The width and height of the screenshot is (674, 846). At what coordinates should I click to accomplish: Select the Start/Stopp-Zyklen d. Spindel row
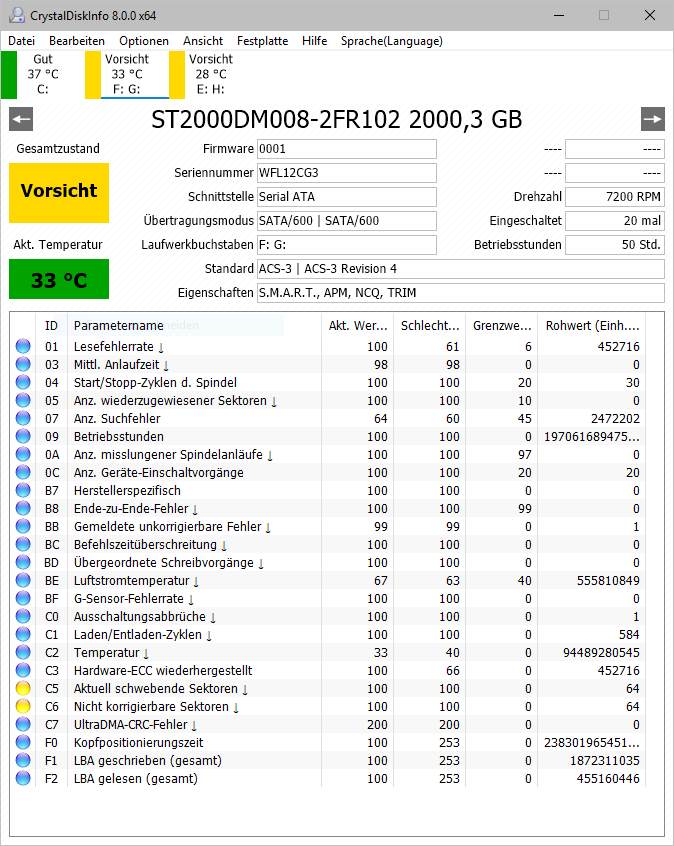pos(328,383)
